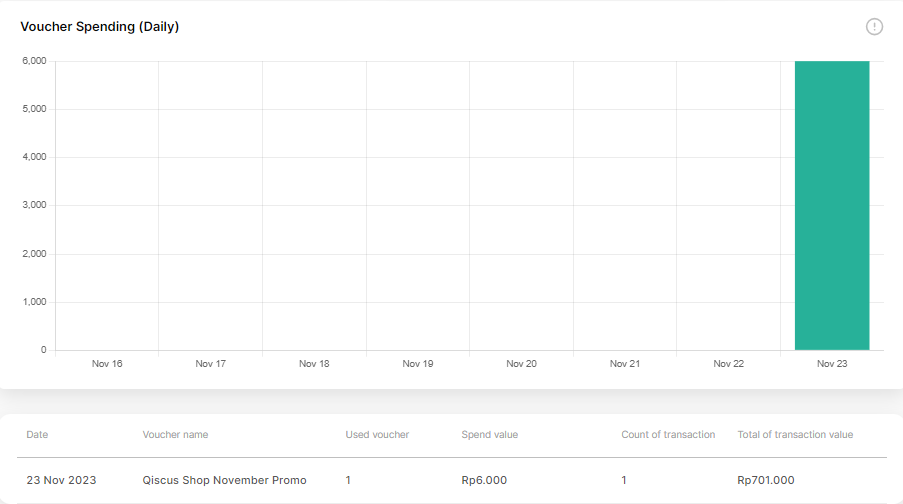Click the Rp701.000 transaction value cell
Viewport: 903px width, 504px height.
pyautogui.click(x=766, y=480)
